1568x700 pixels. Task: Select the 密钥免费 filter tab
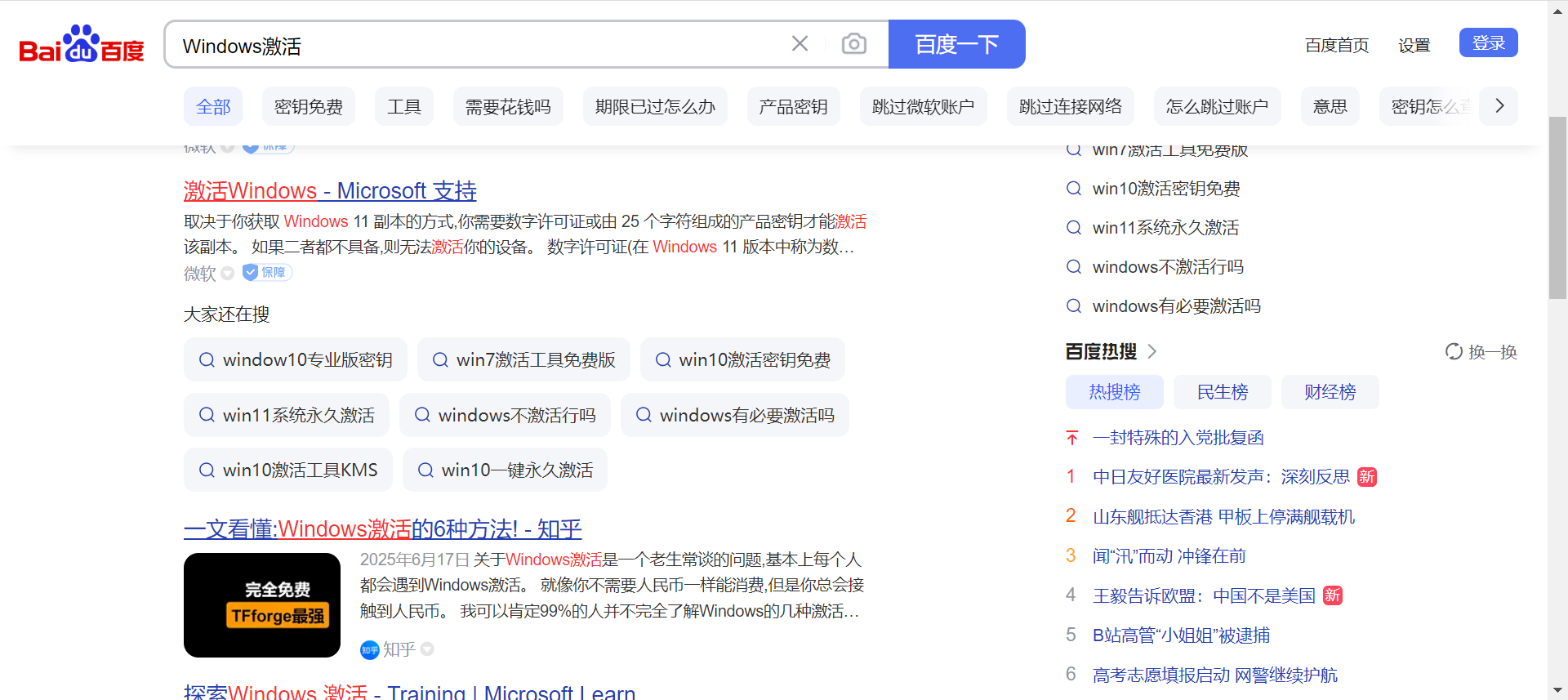(x=308, y=106)
